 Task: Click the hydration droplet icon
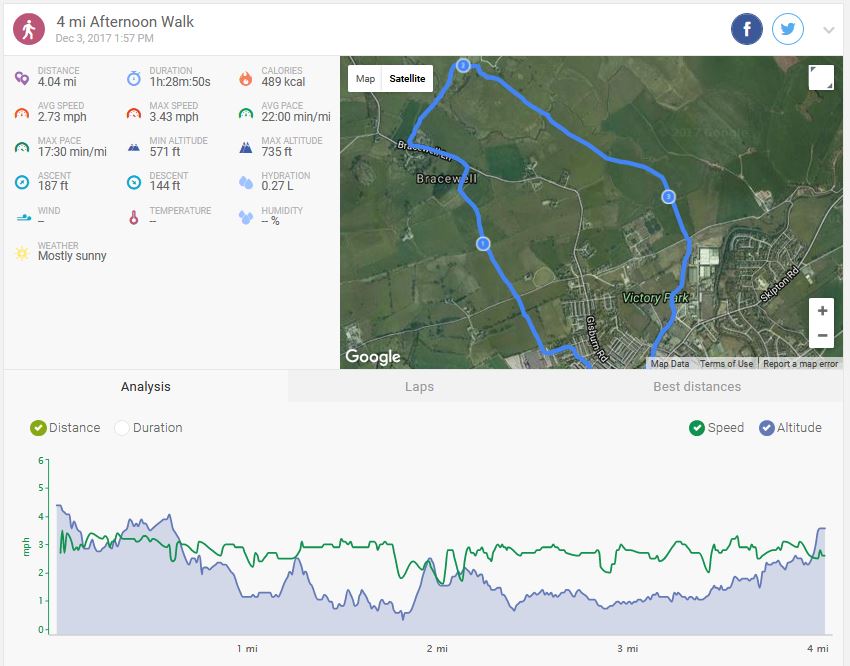point(245,183)
